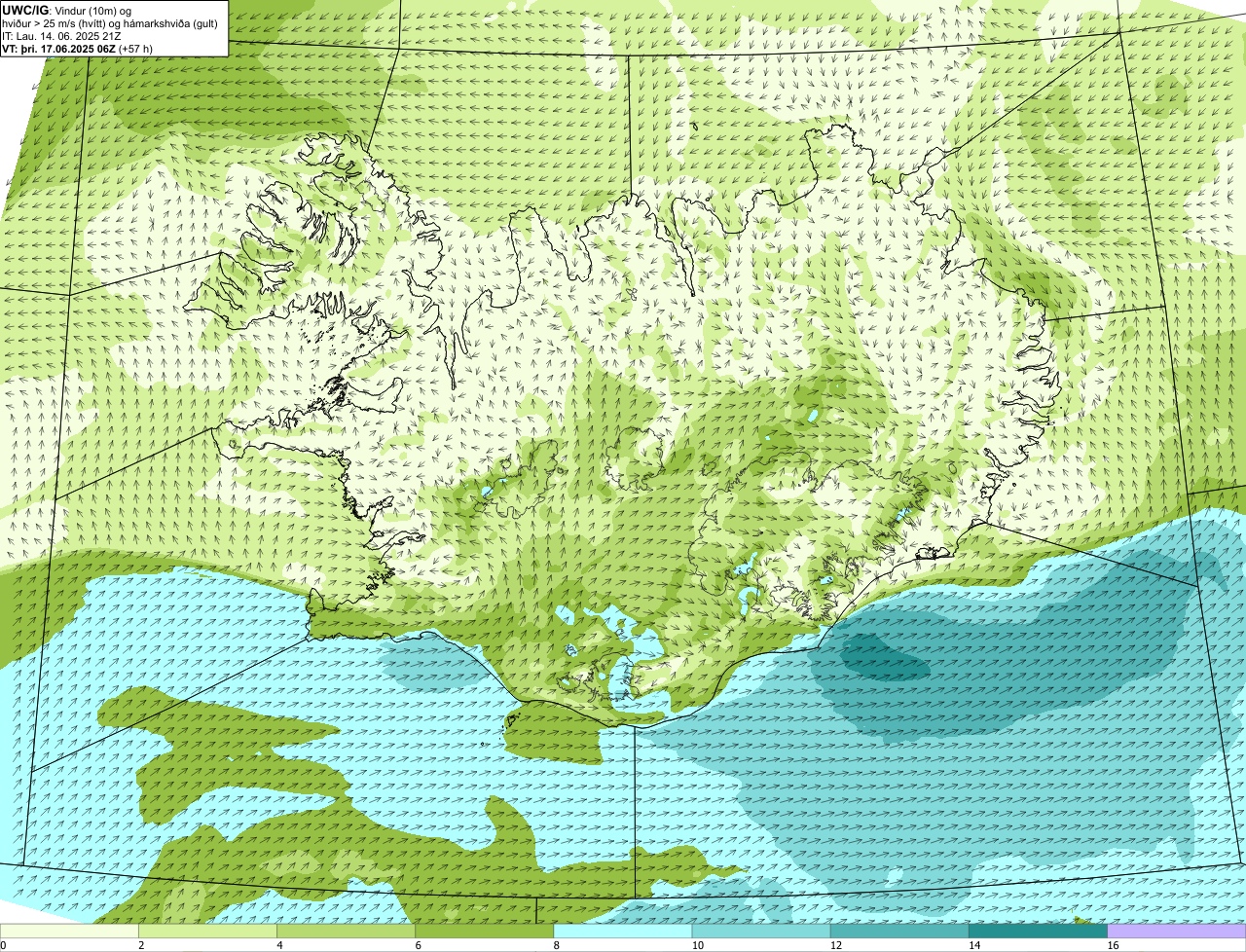
Task: Select the 2–4 m/s light green legend swatch
Action: point(207,931)
